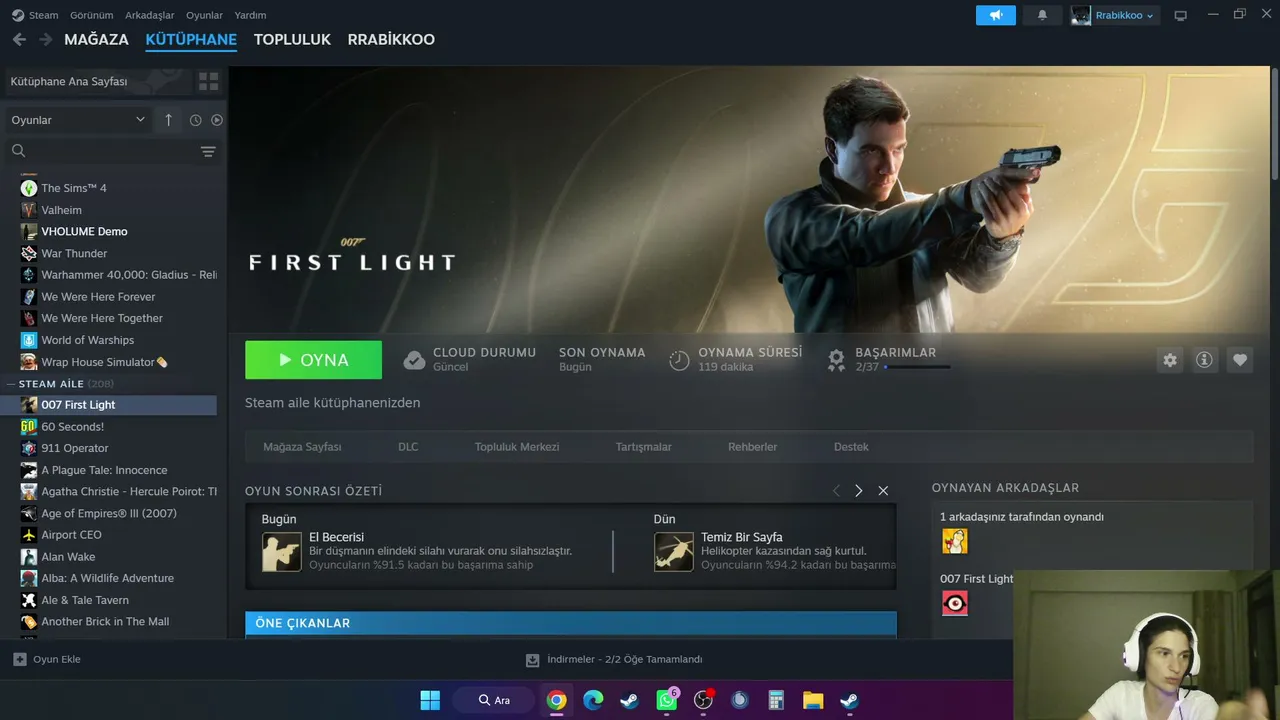1280x720 pixels.
Task: Collapse the STEAM AİLE category
Action: tap(60, 384)
